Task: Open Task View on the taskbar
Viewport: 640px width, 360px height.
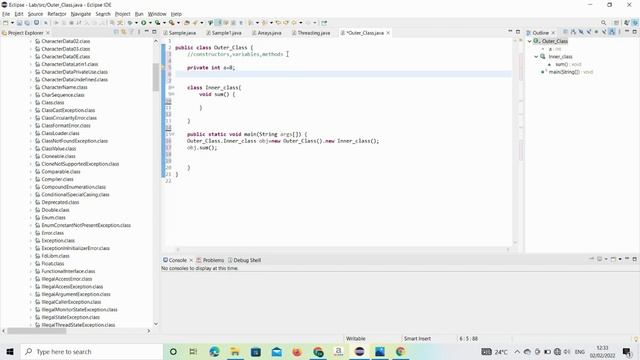Action: [x=193, y=351]
